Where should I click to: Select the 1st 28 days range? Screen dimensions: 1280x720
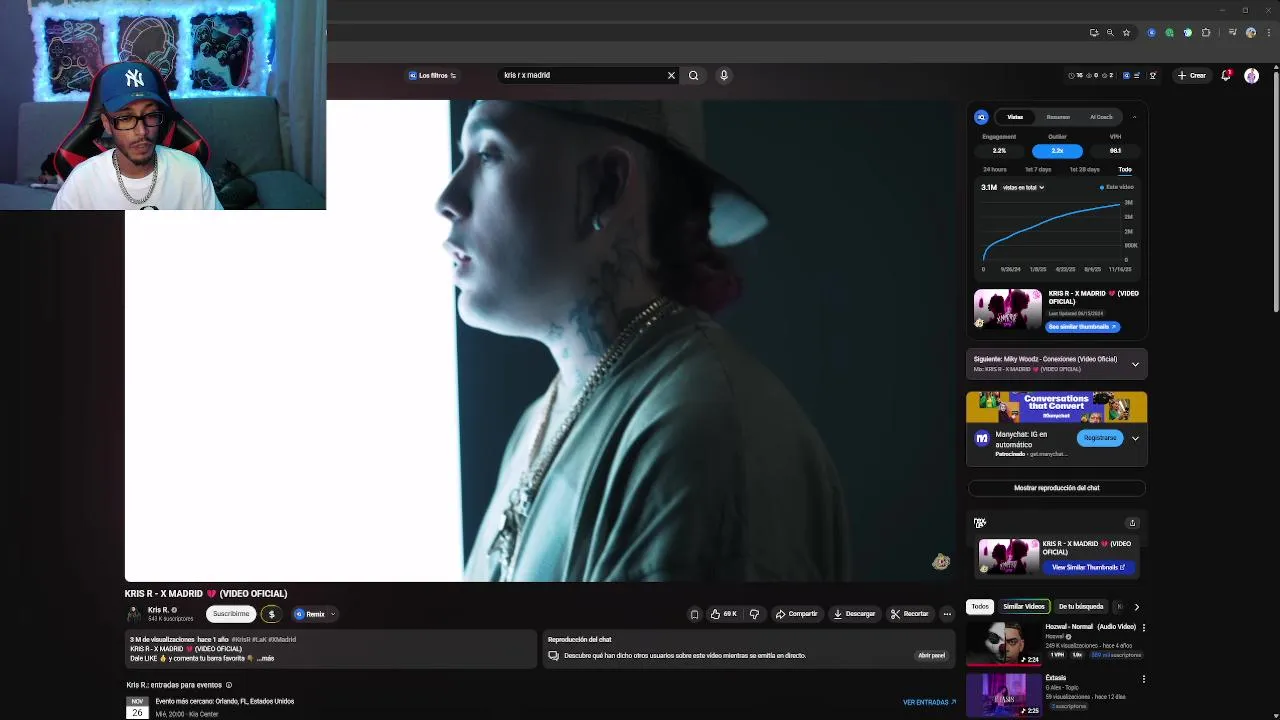click(x=1084, y=170)
